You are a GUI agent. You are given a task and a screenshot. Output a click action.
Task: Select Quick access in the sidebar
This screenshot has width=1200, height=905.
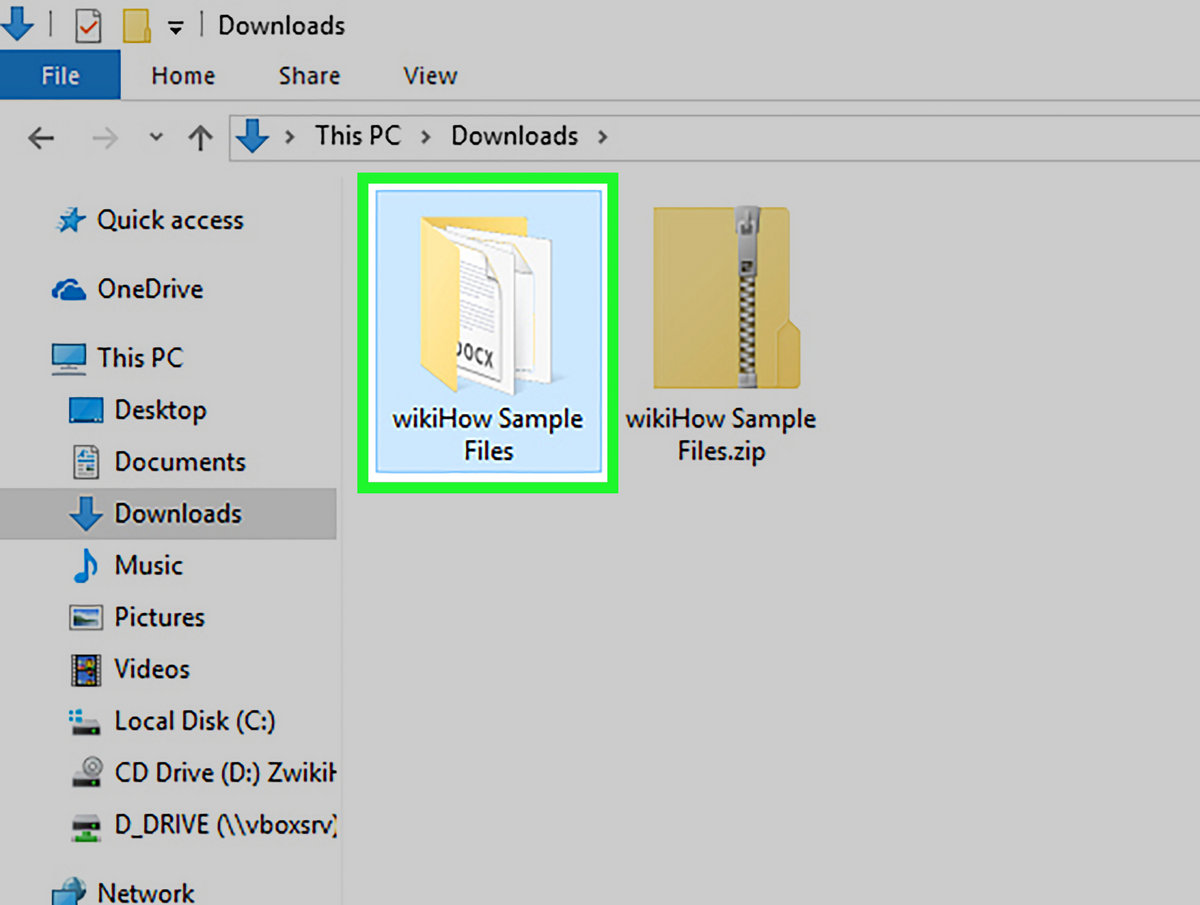click(x=170, y=221)
